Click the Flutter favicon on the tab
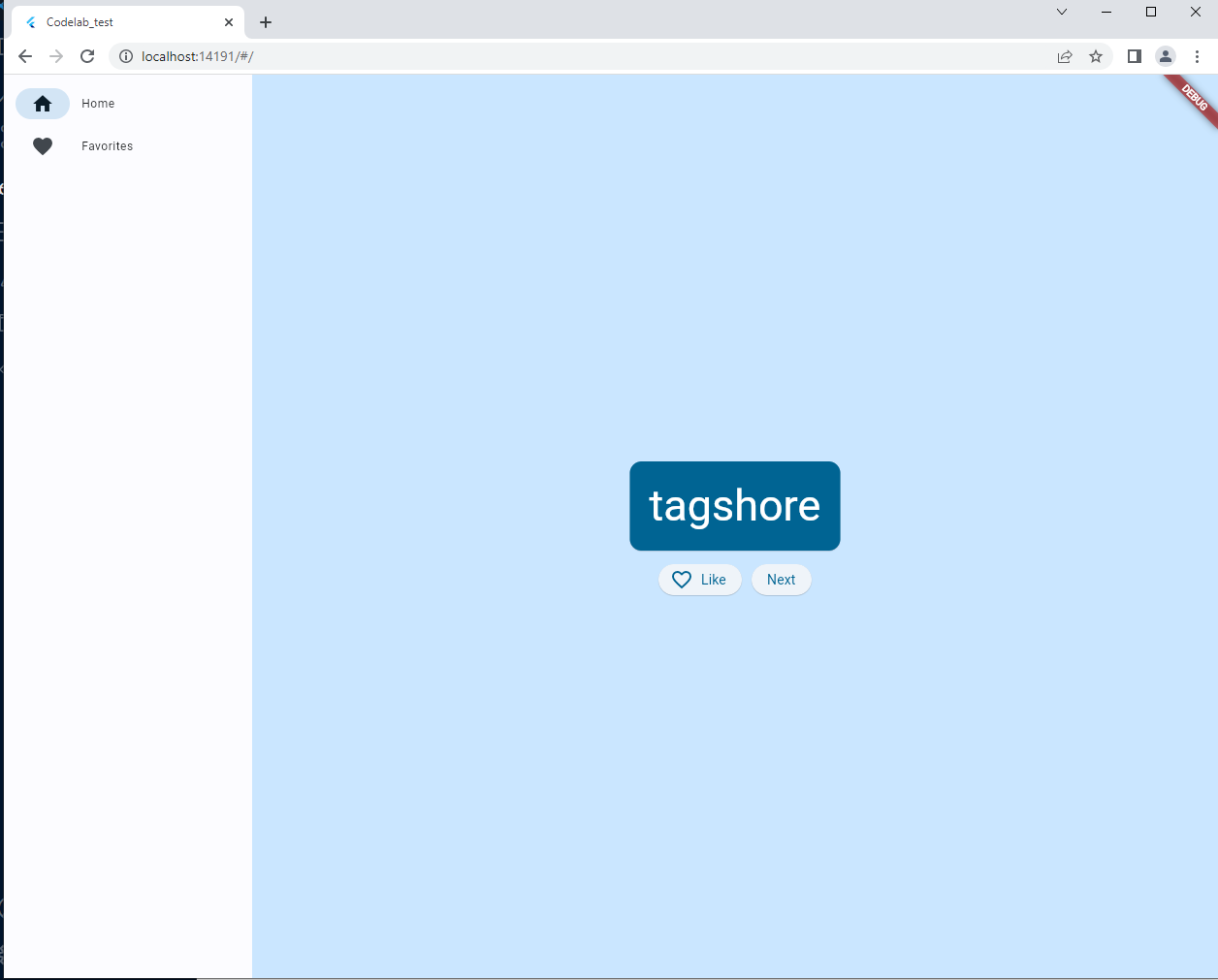The height and width of the screenshot is (980, 1218). click(32, 21)
